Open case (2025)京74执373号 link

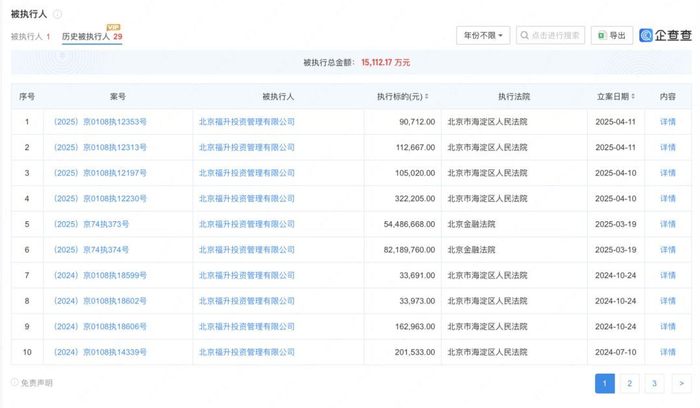[91, 224]
